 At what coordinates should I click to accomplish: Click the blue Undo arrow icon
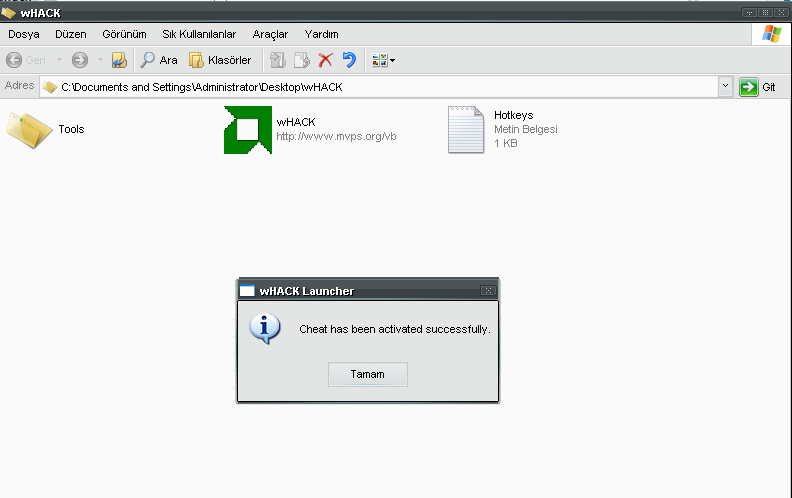point(349,60)
